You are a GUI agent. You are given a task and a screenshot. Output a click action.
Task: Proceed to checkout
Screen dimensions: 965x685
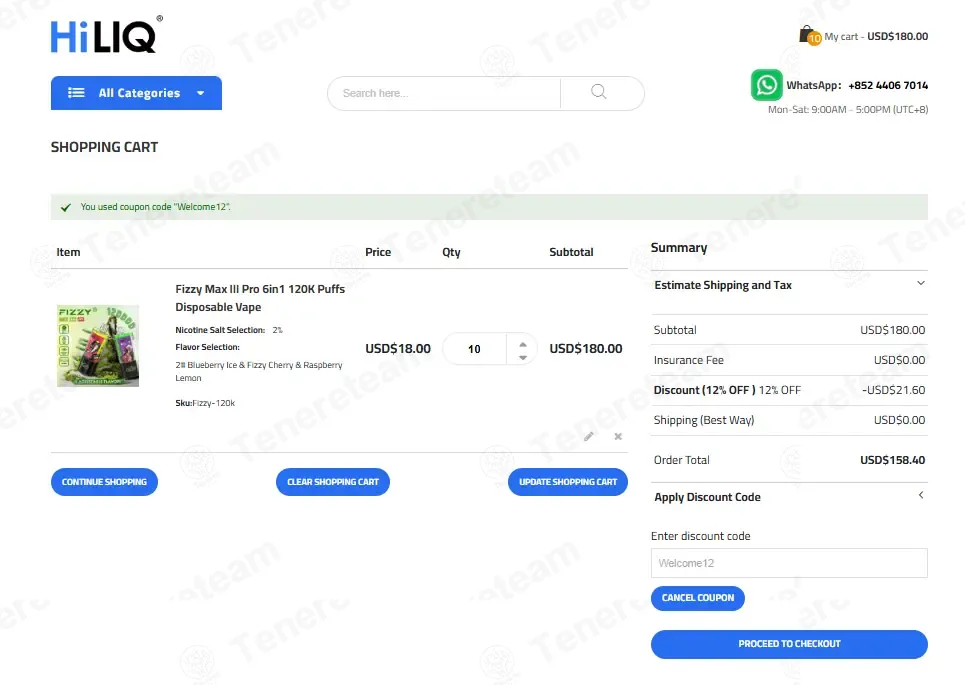pos(789,644)
